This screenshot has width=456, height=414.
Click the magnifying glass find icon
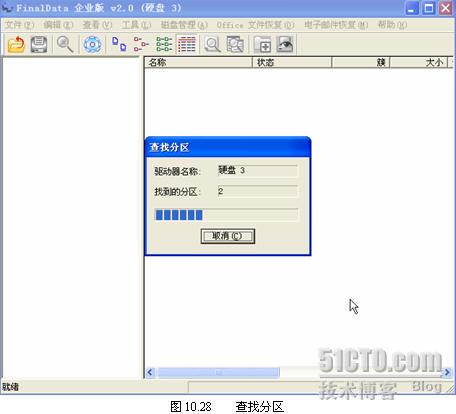[x=65, y=44]
